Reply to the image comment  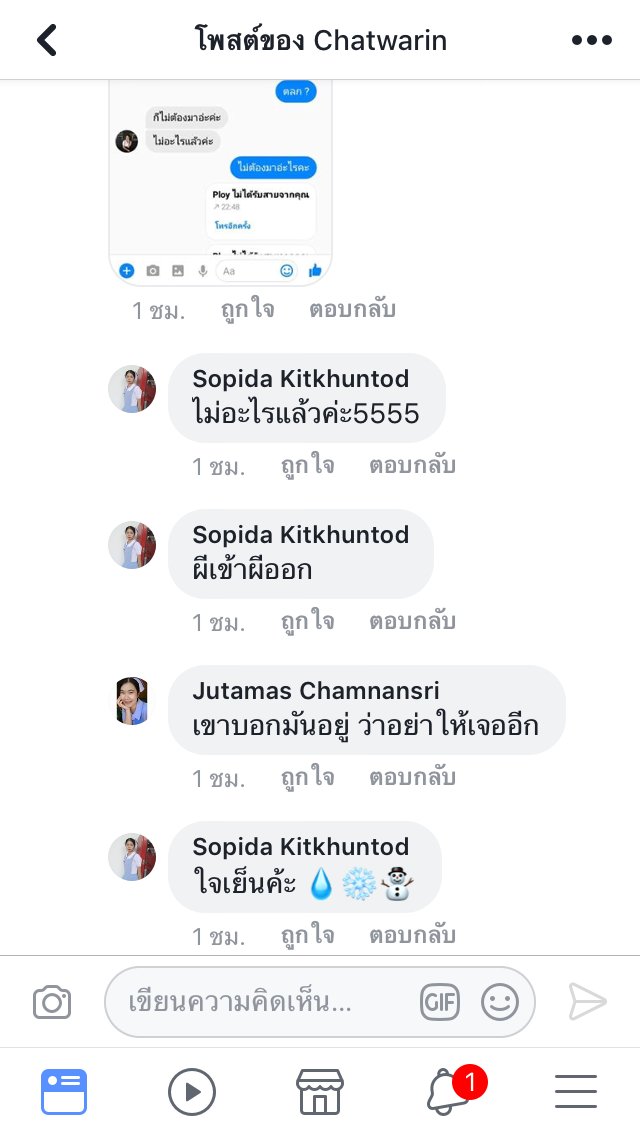pyautogui.click(x=352, y=309)
